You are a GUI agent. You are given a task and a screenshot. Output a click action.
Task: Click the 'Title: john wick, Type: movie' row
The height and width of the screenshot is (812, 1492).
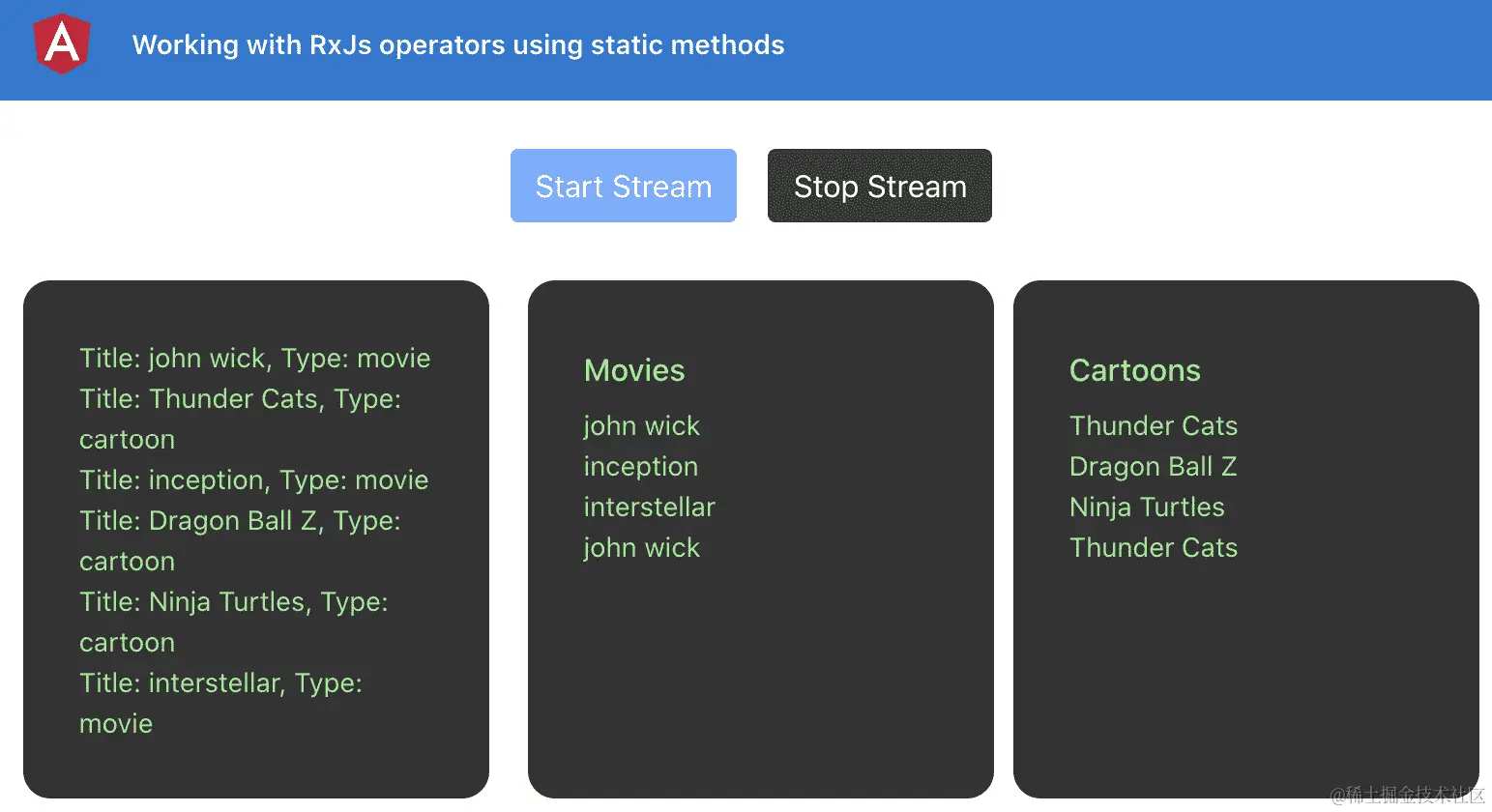coord(255,359)
